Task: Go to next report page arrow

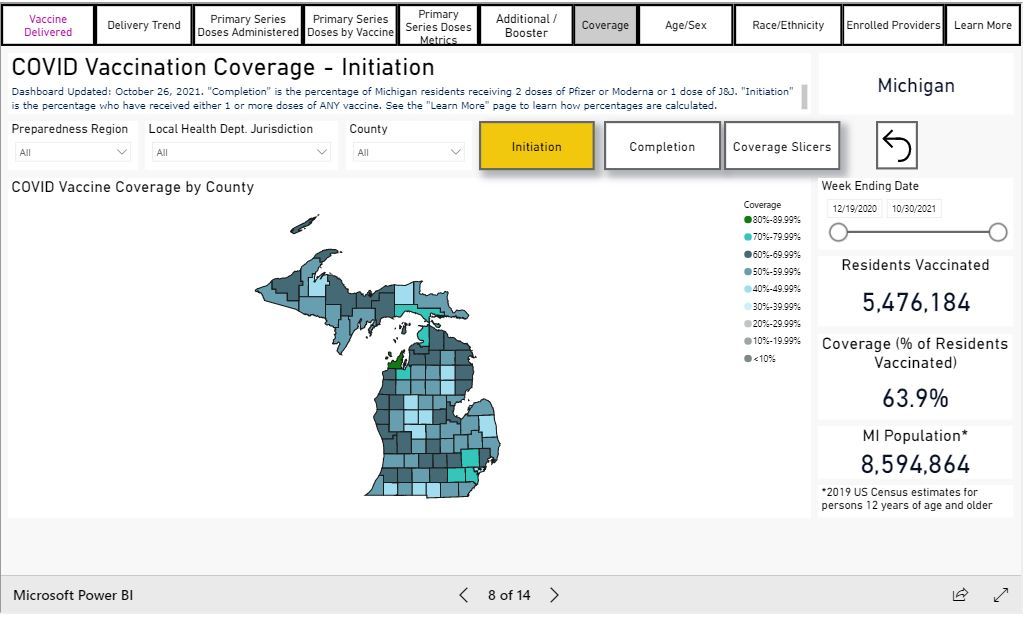Action: pyautogui.click(x=555, y=595)
